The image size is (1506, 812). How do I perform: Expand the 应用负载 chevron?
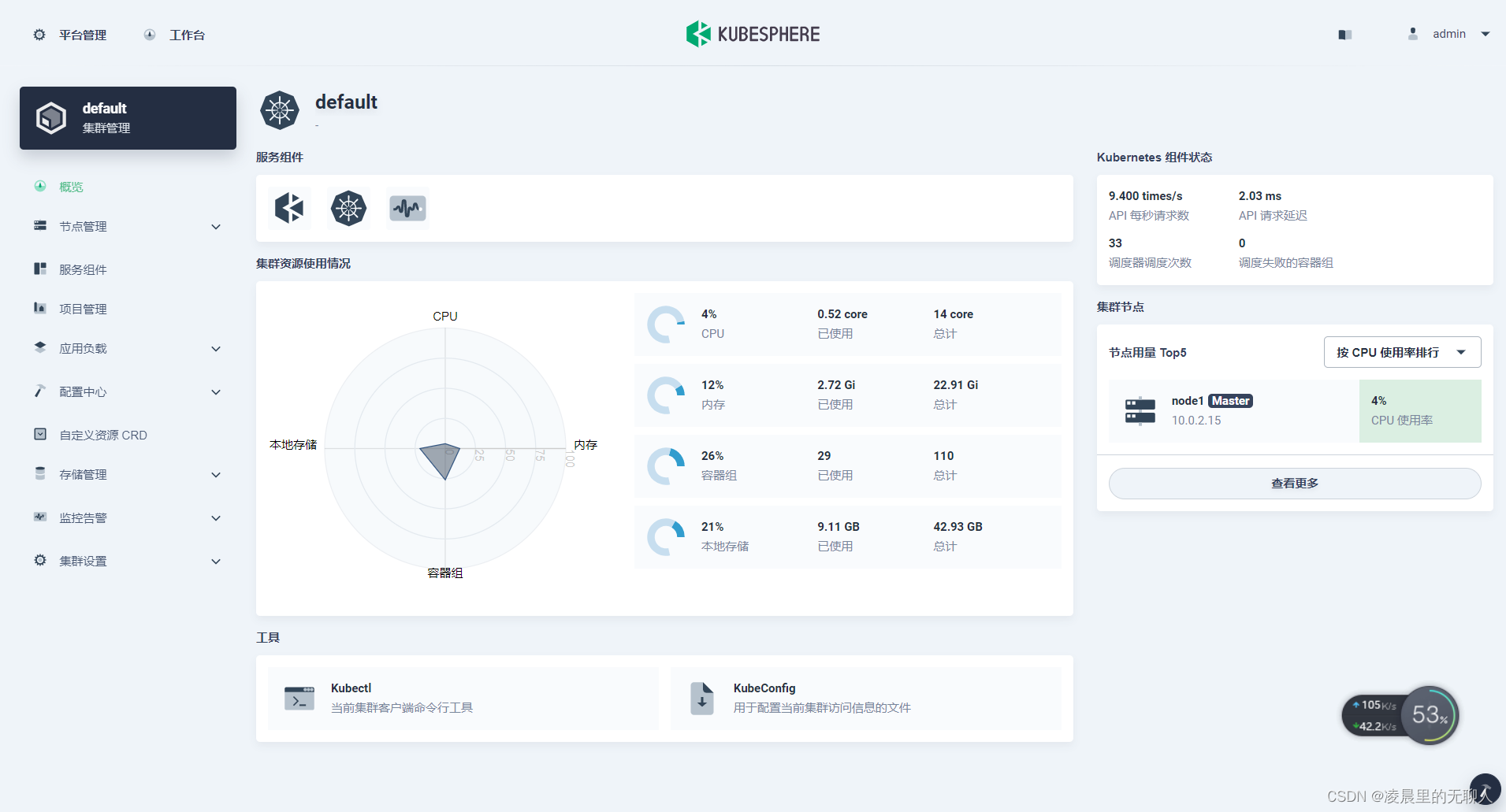tap(216, 349)
